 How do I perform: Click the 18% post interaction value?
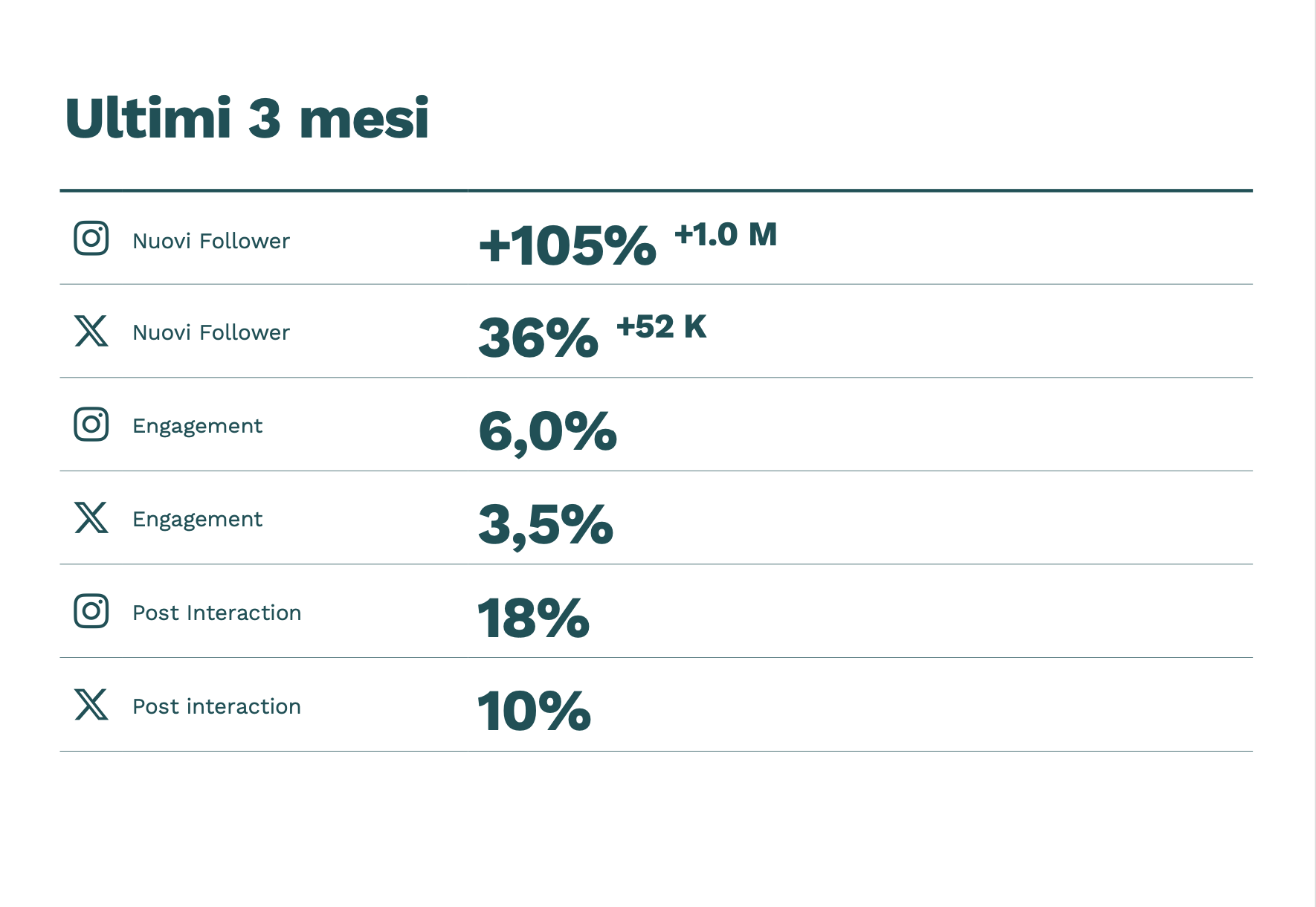point(533,618)
